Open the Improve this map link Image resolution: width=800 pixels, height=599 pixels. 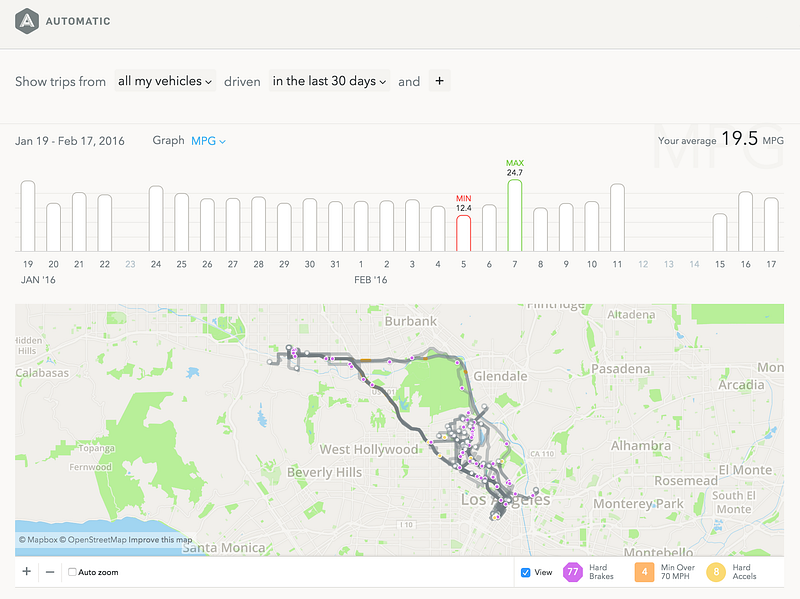pos(160,539)
